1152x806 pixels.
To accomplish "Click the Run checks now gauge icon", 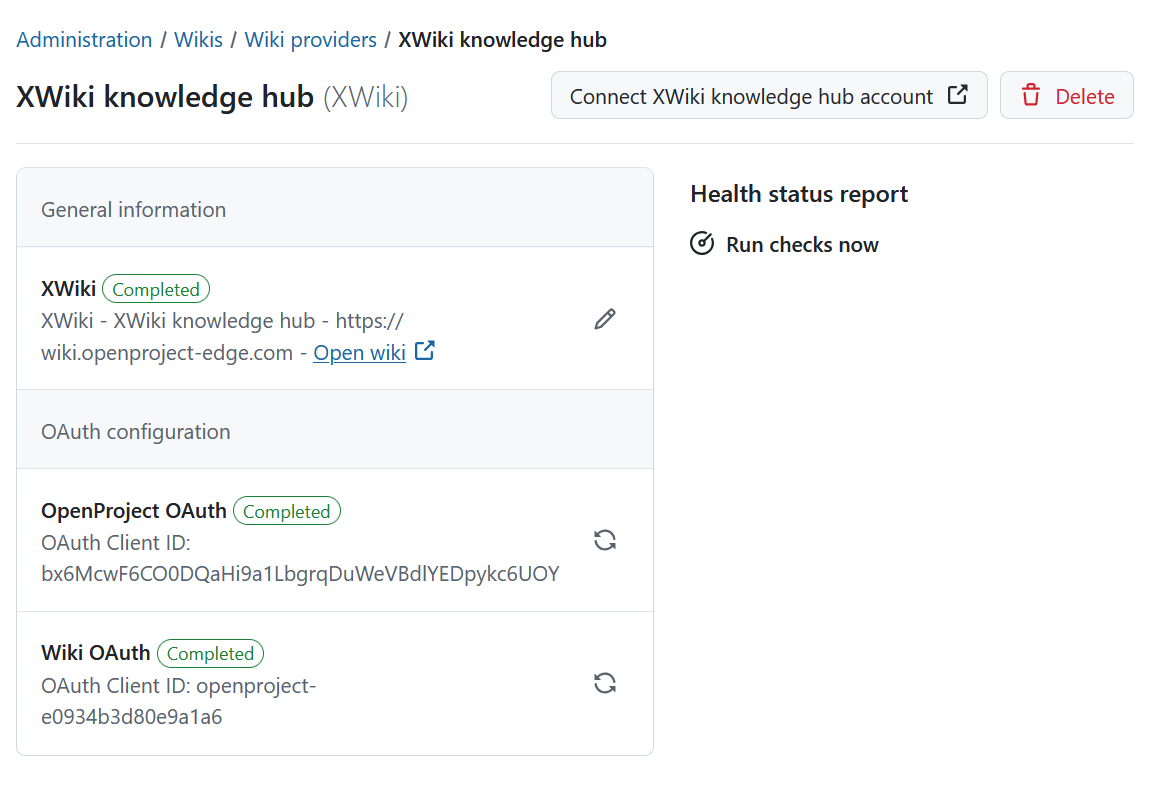I will 702,243.
